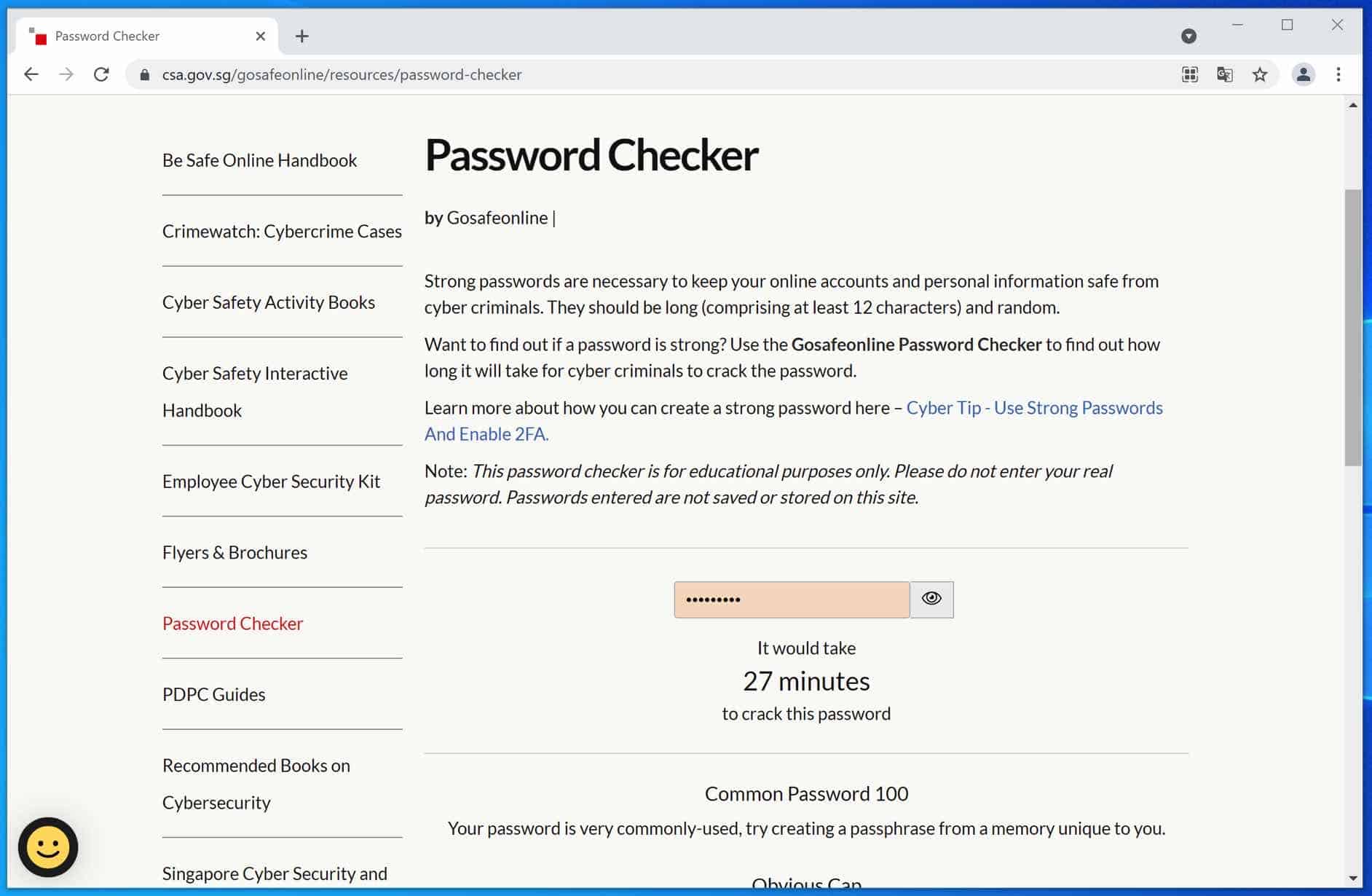
Task: Bookmark this page with the star icon
Action: tap(1260, 74)
